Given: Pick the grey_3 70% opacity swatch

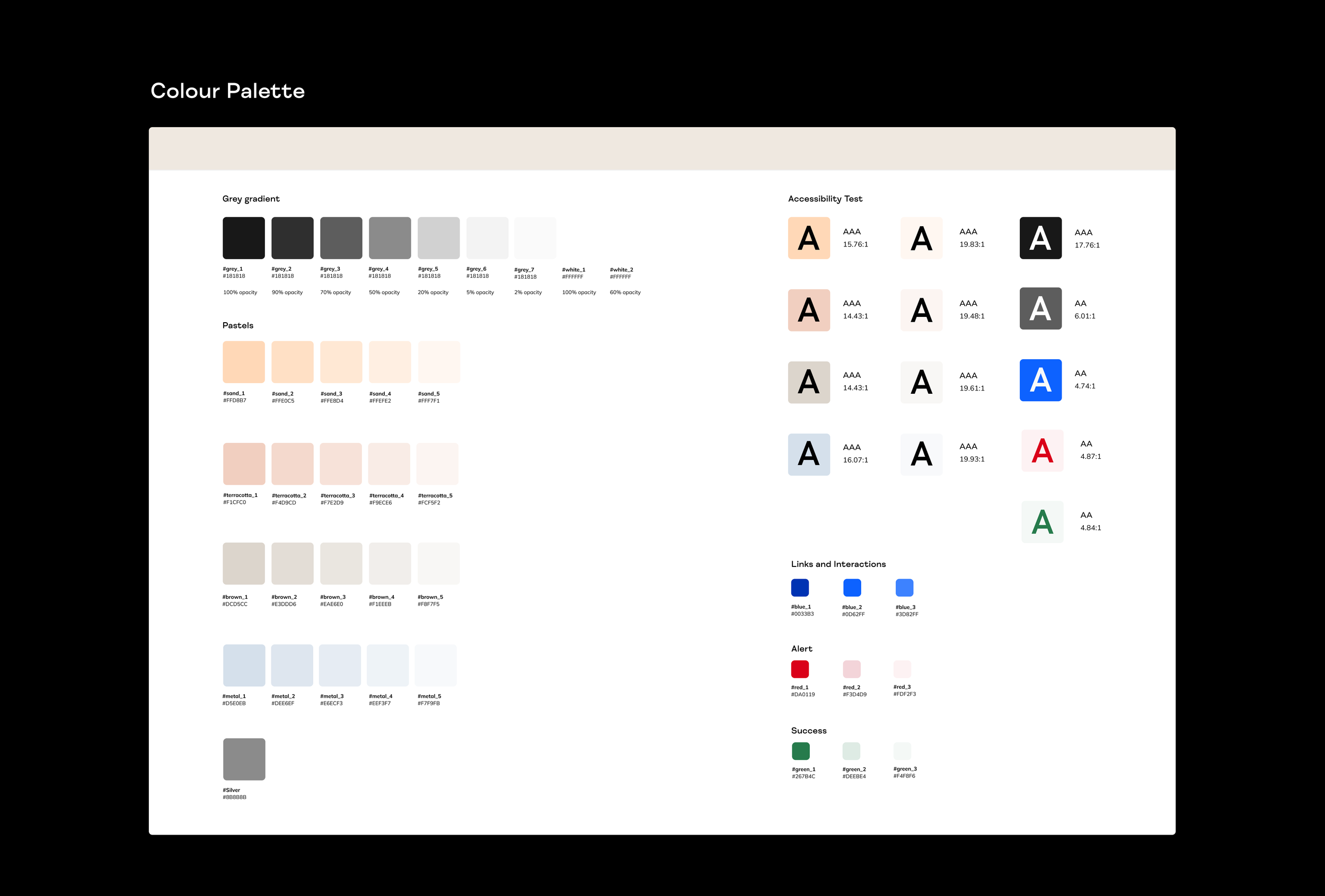Looking at the screenshot, I should click(341, 238).
